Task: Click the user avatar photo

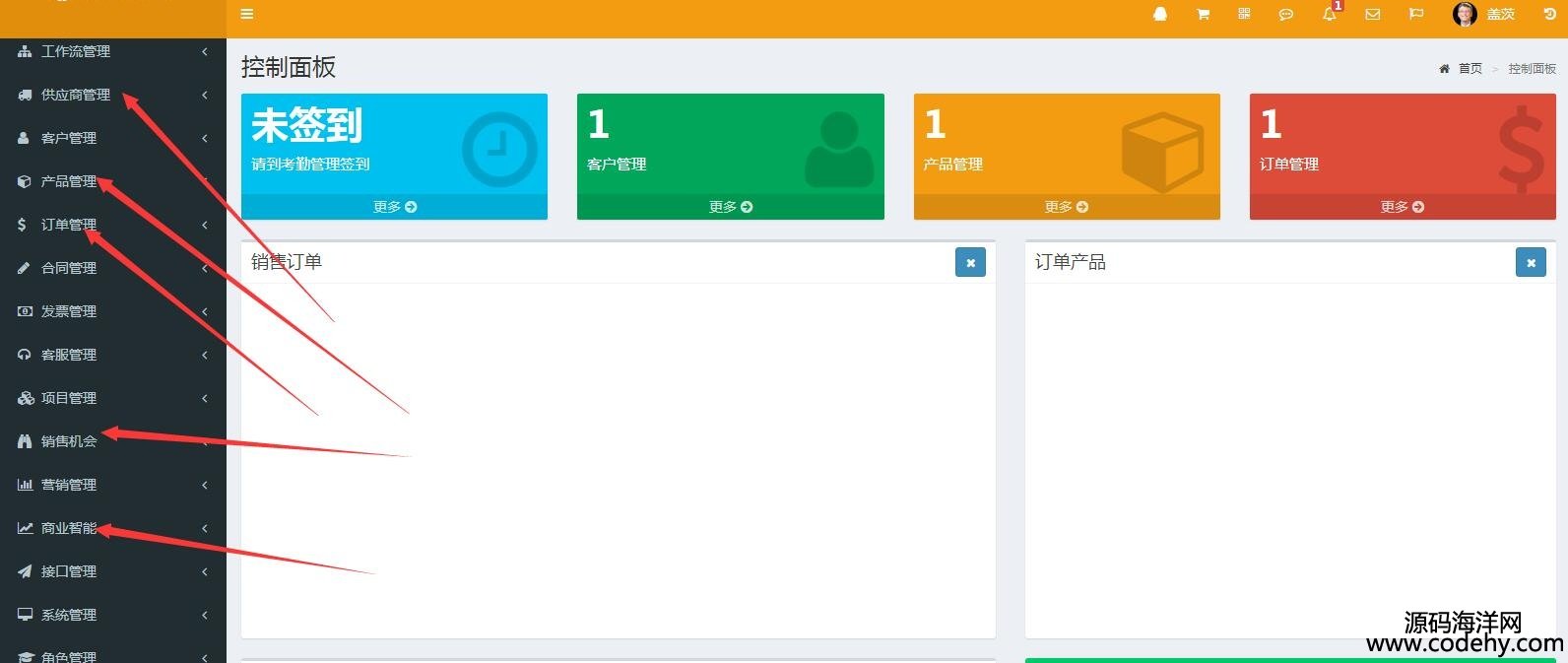Action: tap(1465, 14)
